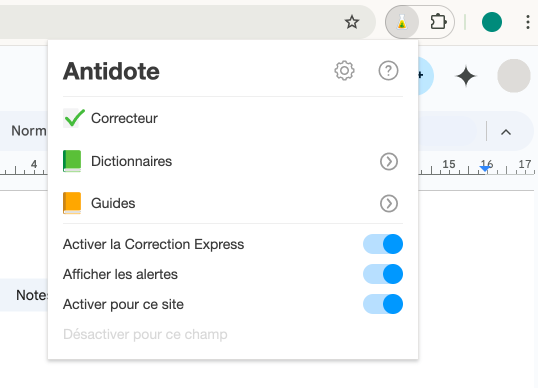Open the teal Chrome profile avatar
538x388 pixels.
[x=492, y=22]
